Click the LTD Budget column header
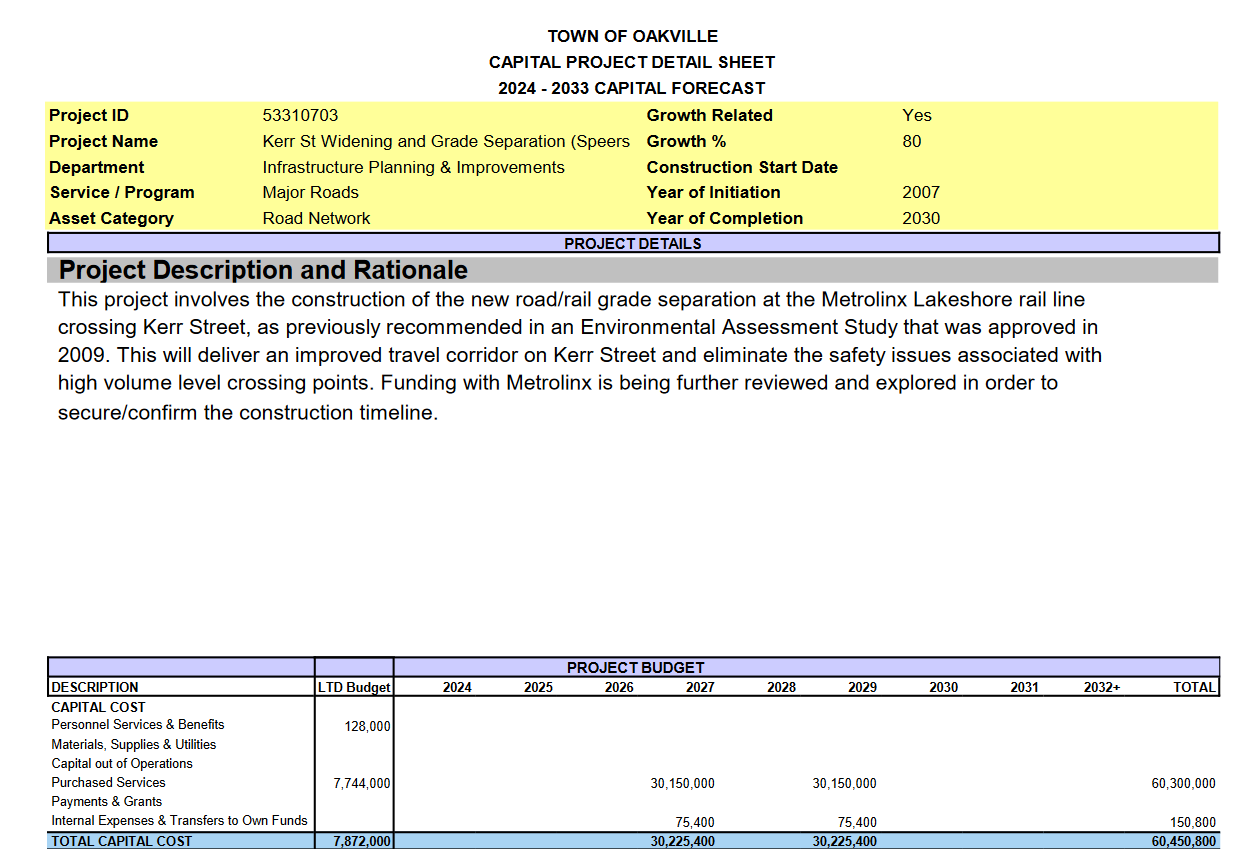Image resolution: width=1254 pixels, height=849 pixels. point(354,687)
